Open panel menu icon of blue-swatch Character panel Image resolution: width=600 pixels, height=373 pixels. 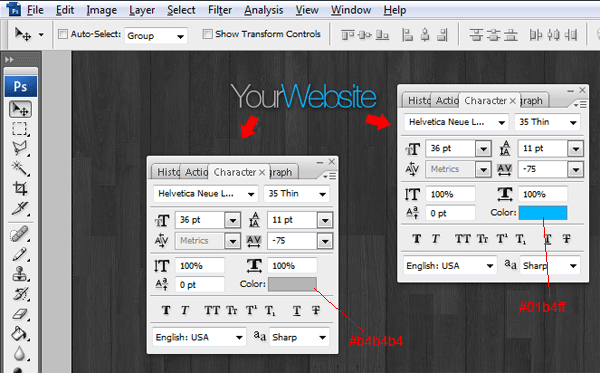580,104
